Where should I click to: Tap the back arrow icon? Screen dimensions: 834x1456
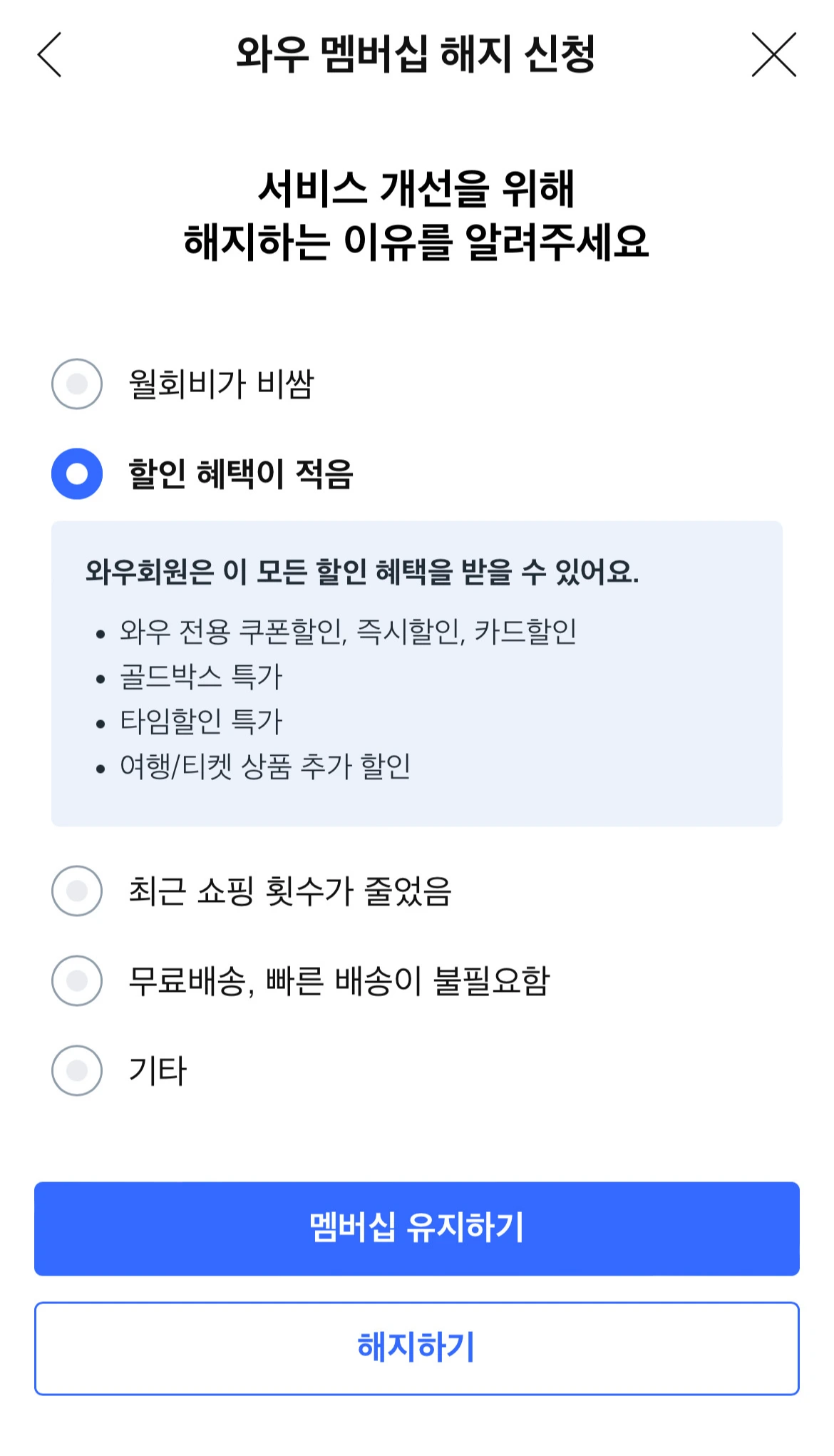pyautogui.click(x=50, y=54)
